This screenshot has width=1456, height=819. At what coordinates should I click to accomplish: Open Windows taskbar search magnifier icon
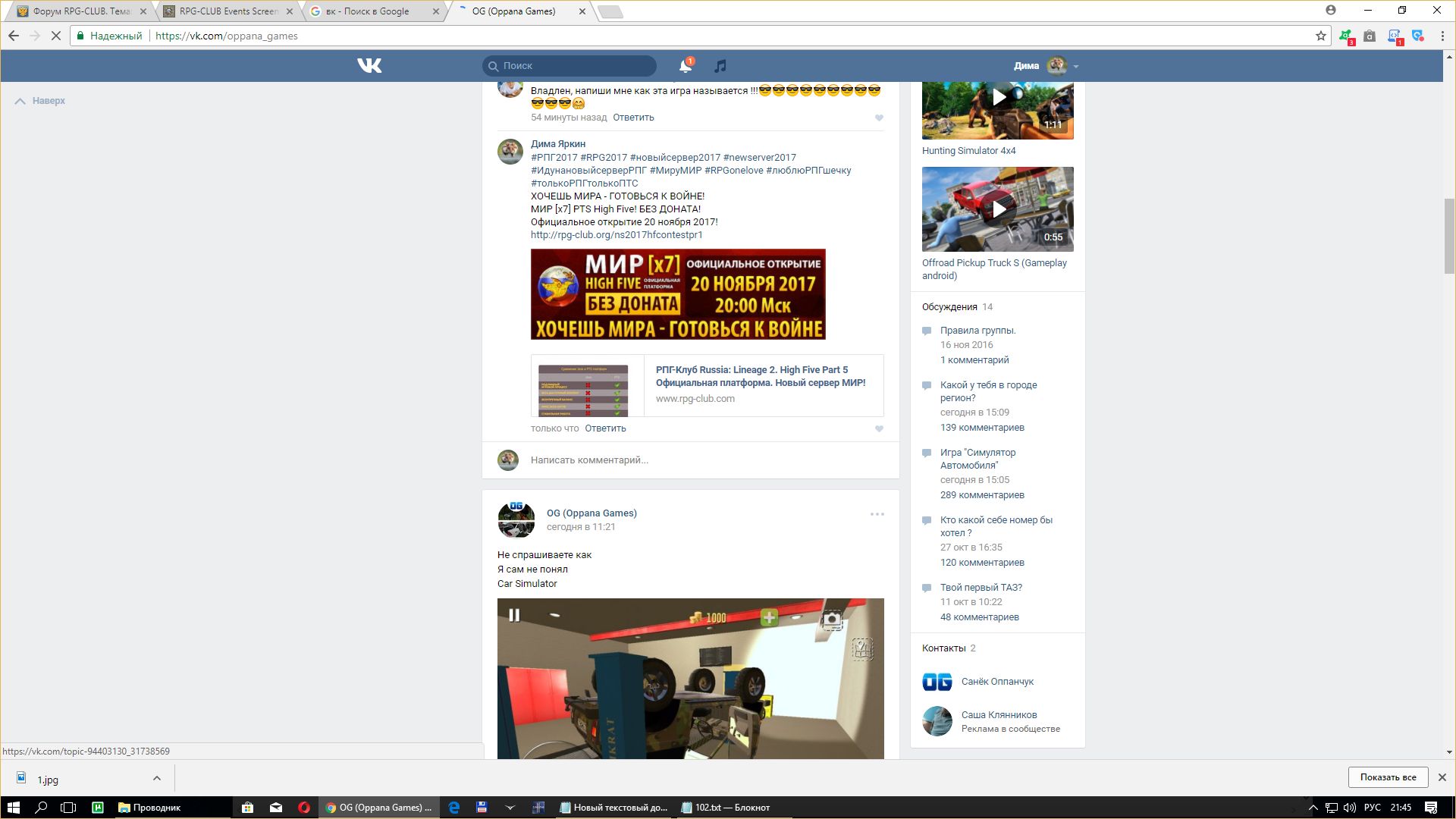coord(41,808)
